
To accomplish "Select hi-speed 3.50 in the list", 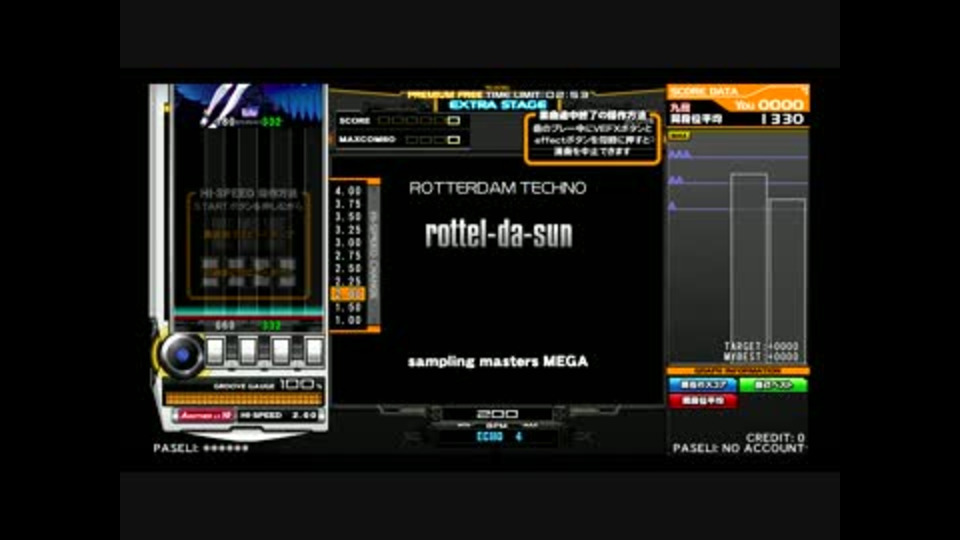I will tap(348, 217).
